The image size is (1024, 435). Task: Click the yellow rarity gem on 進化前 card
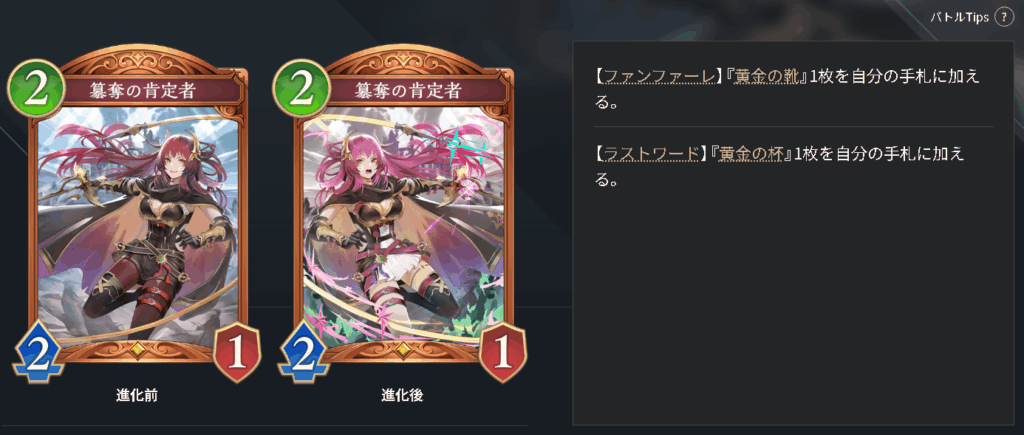(137, 350)
